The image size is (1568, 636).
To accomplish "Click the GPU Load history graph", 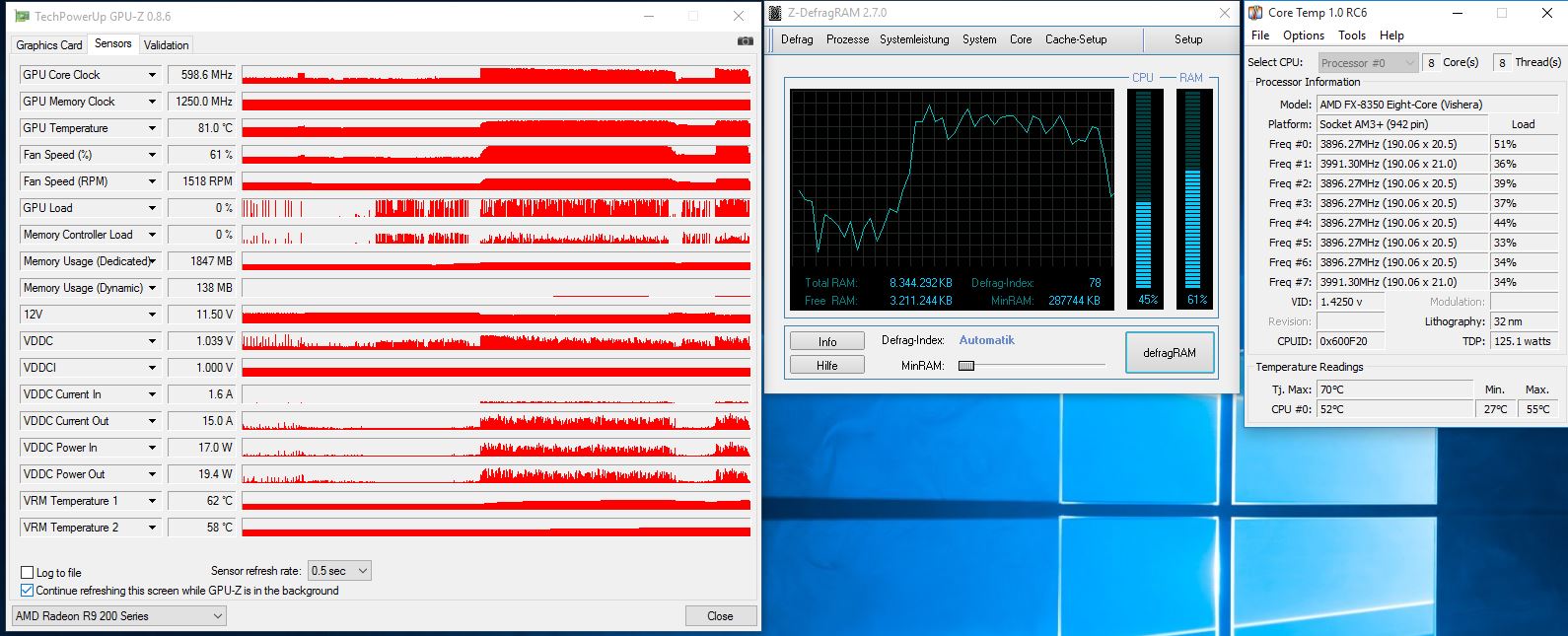I will click(496, 208).
